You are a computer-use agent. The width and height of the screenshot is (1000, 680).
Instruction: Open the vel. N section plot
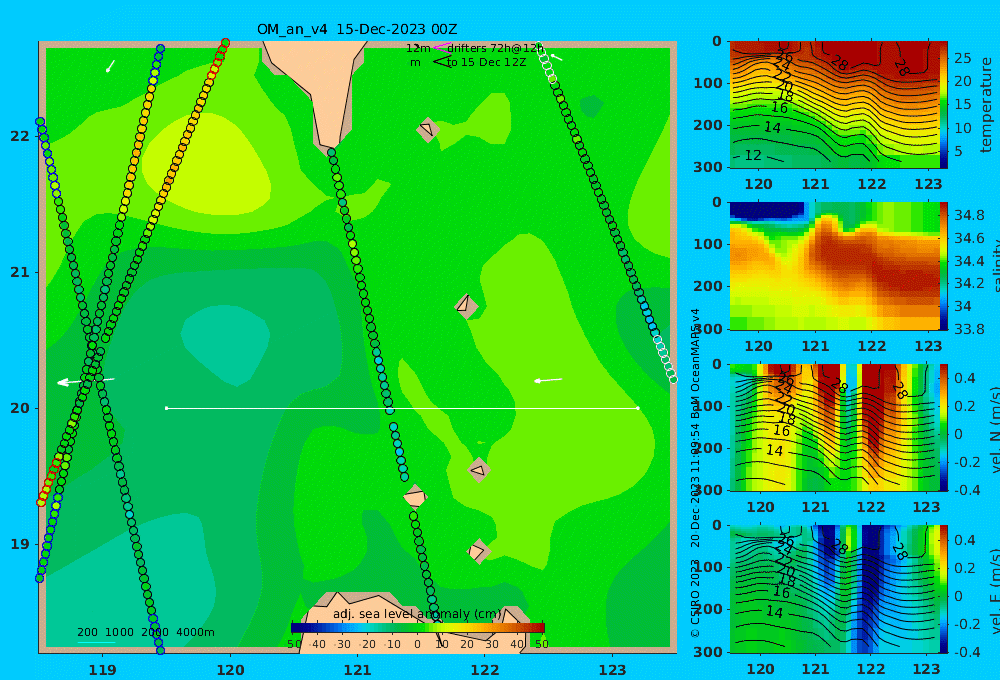834,427
